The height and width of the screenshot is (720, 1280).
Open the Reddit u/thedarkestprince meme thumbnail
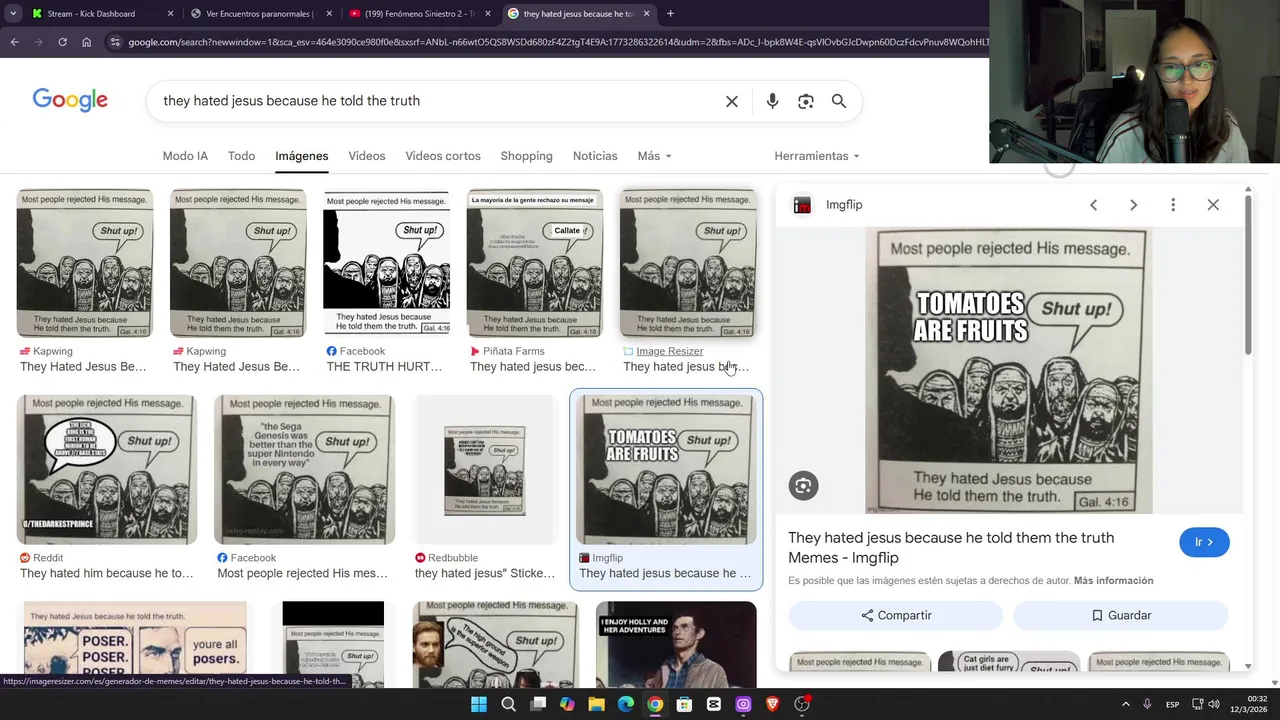coord(107,469)
